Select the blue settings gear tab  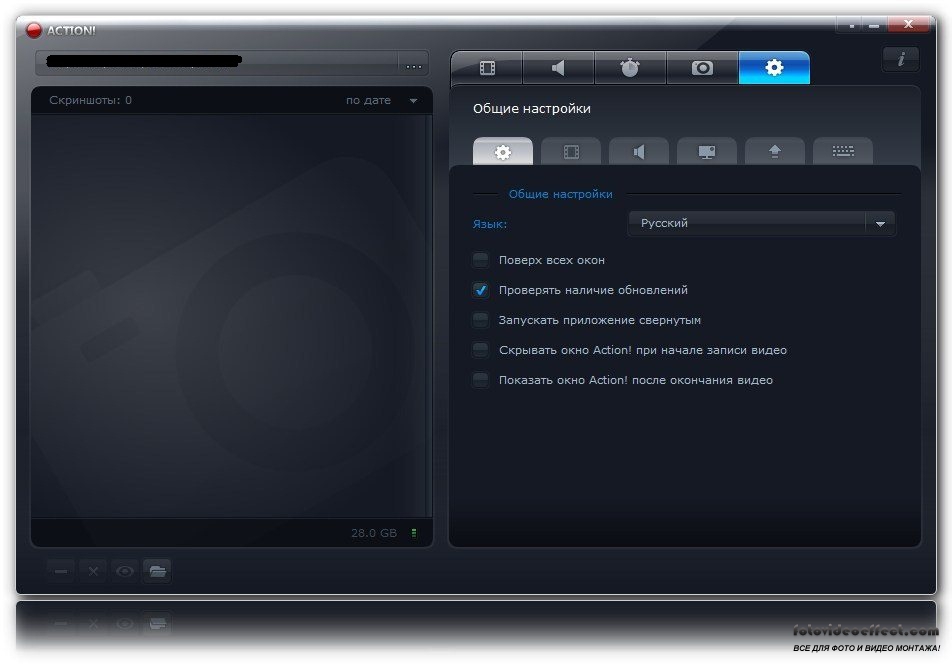[774, 67]
